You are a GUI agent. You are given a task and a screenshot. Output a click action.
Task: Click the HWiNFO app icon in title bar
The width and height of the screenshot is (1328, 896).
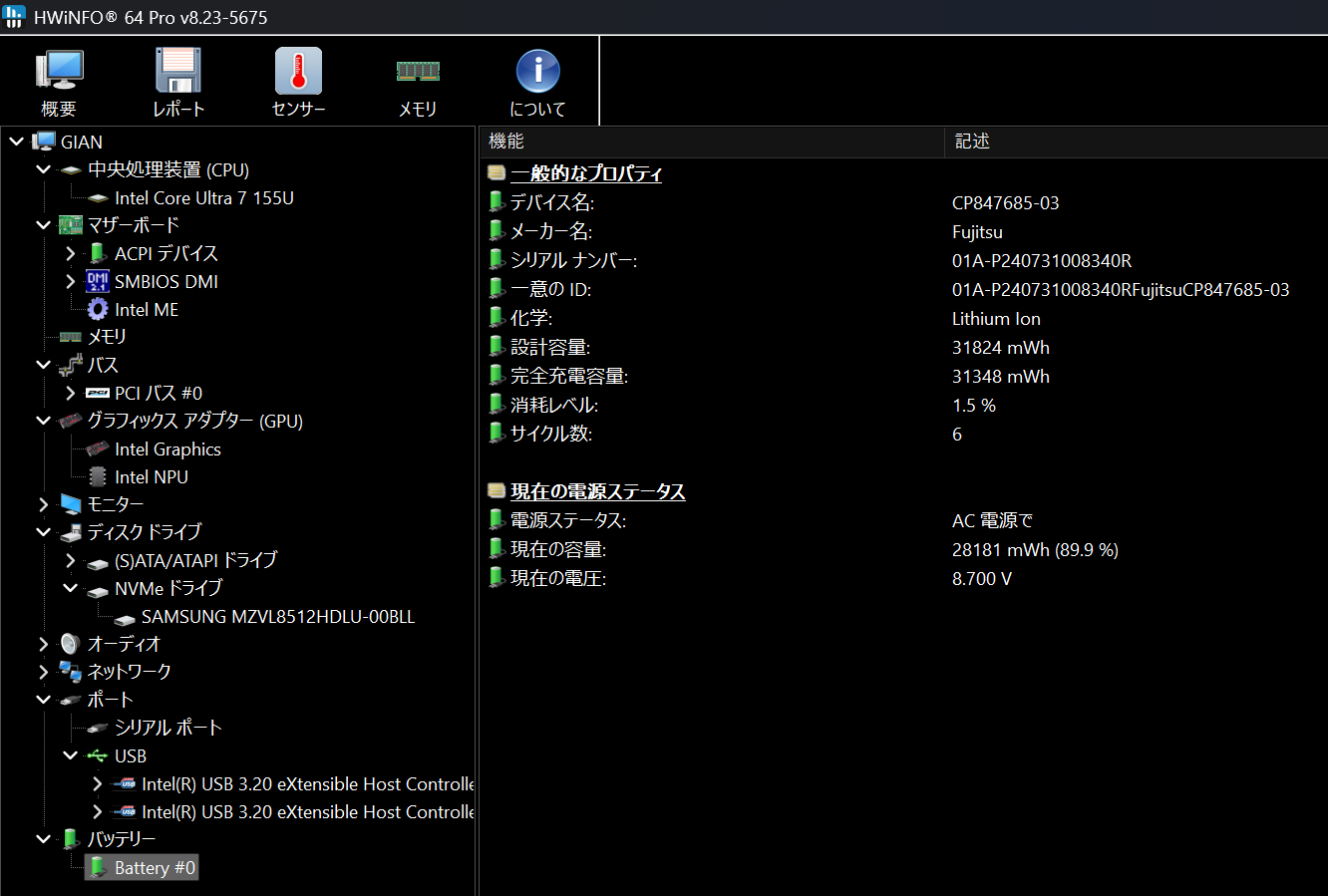click(14, 17)
